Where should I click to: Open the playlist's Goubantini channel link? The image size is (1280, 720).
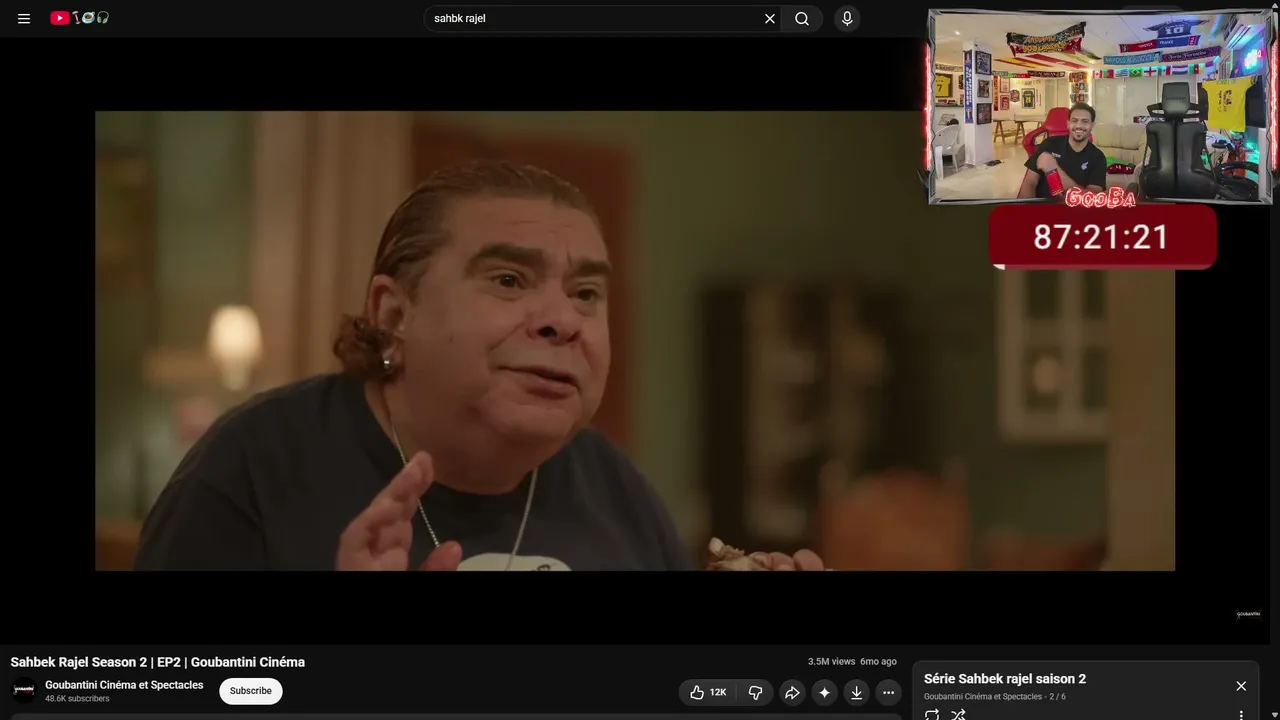coord(983,696)
